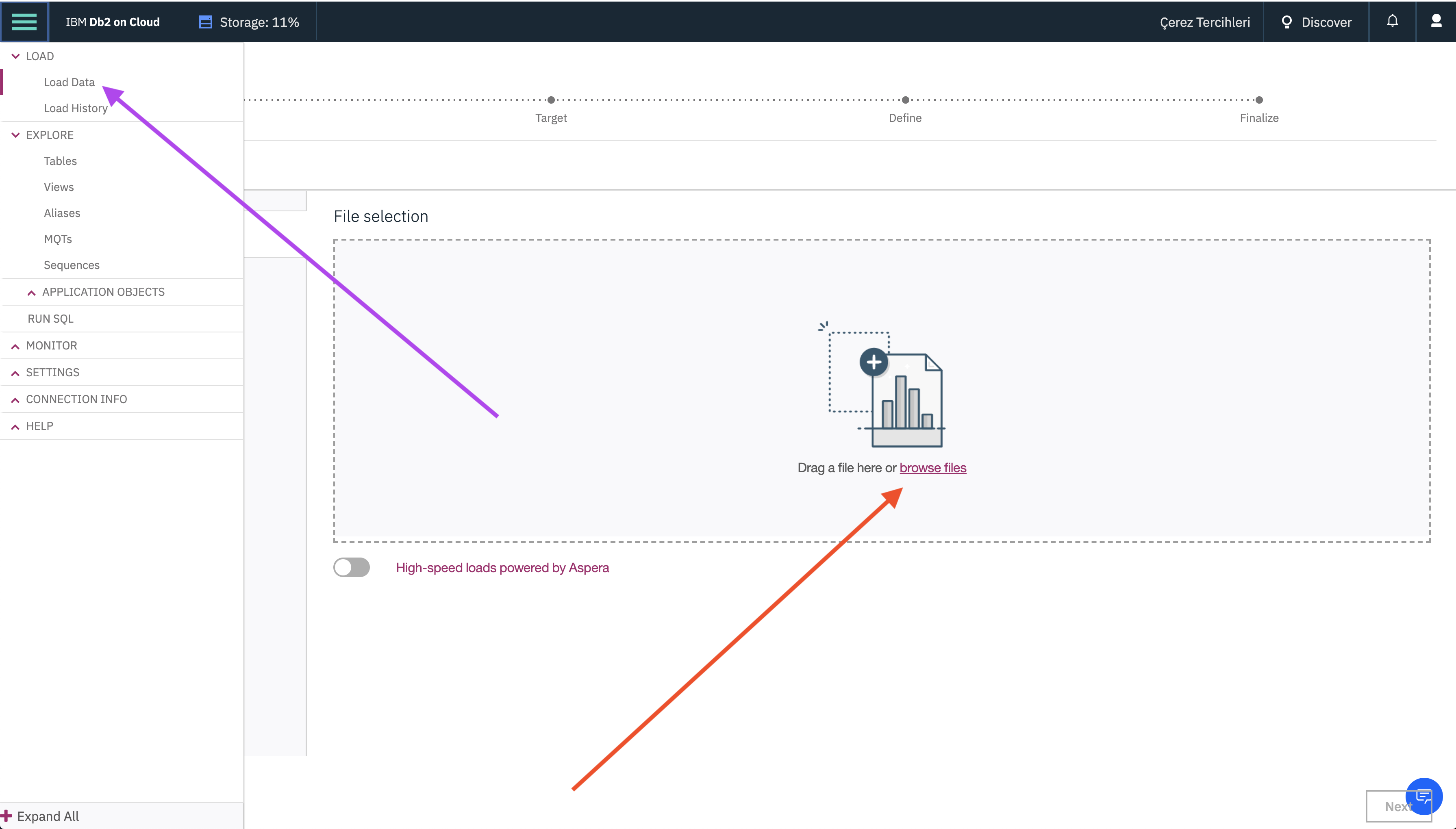Viewport: 1456px width, 829px height.
Task: Click the Expand All plus icon
Action: tap(7, 816)
